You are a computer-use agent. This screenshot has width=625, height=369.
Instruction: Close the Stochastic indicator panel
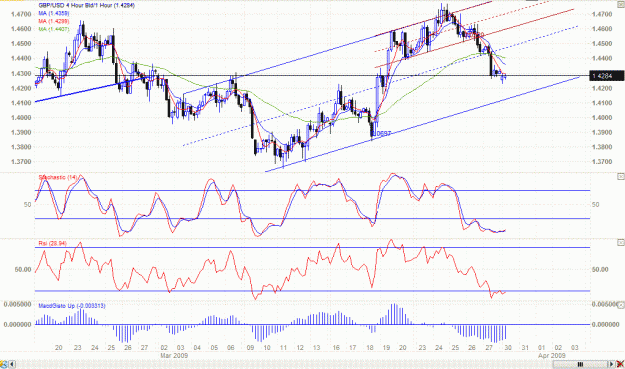click(x=621, y=176)
